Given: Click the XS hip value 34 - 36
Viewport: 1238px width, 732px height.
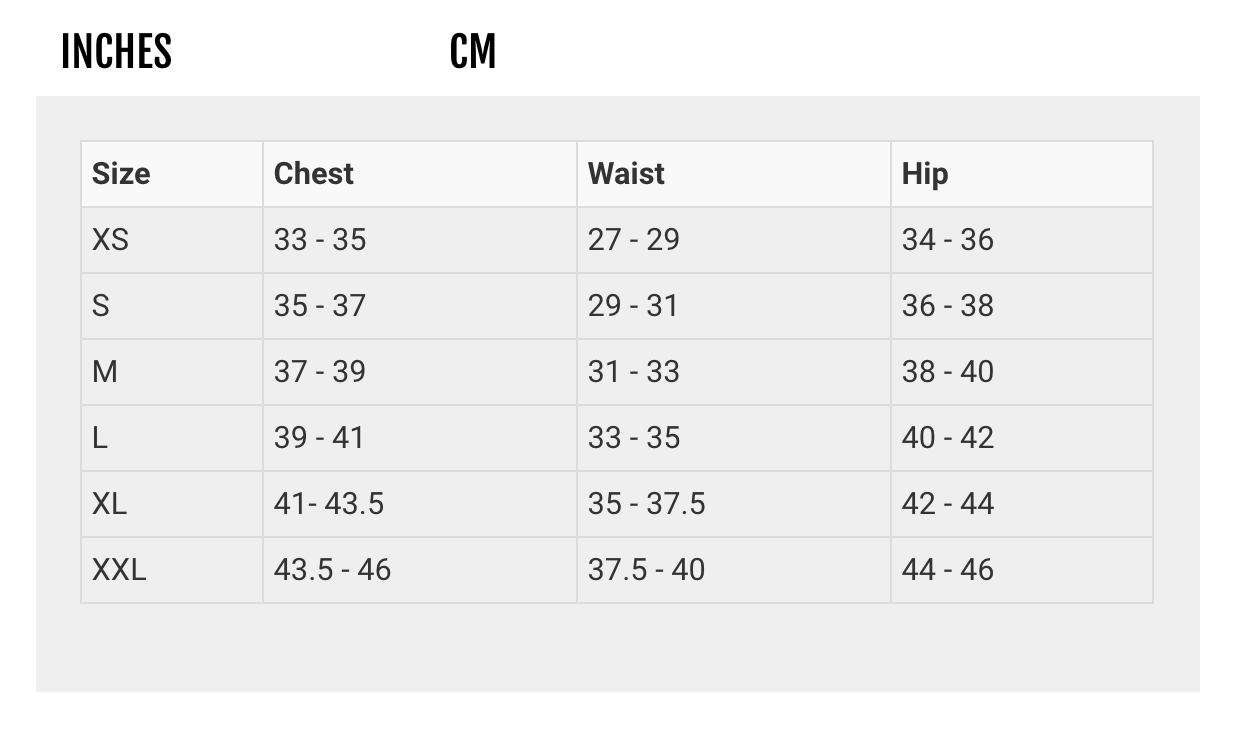Looking at the screenshot, I should click(947, 240).
